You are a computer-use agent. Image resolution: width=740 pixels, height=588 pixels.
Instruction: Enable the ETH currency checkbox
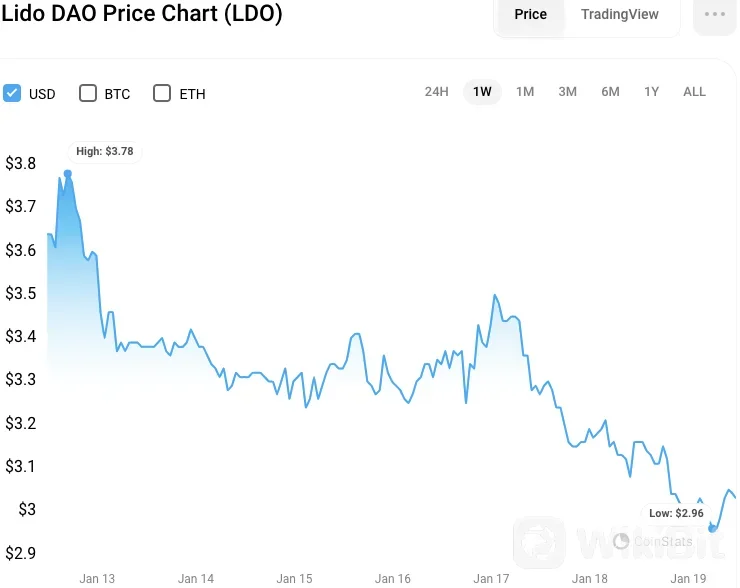tap(162, 93)
